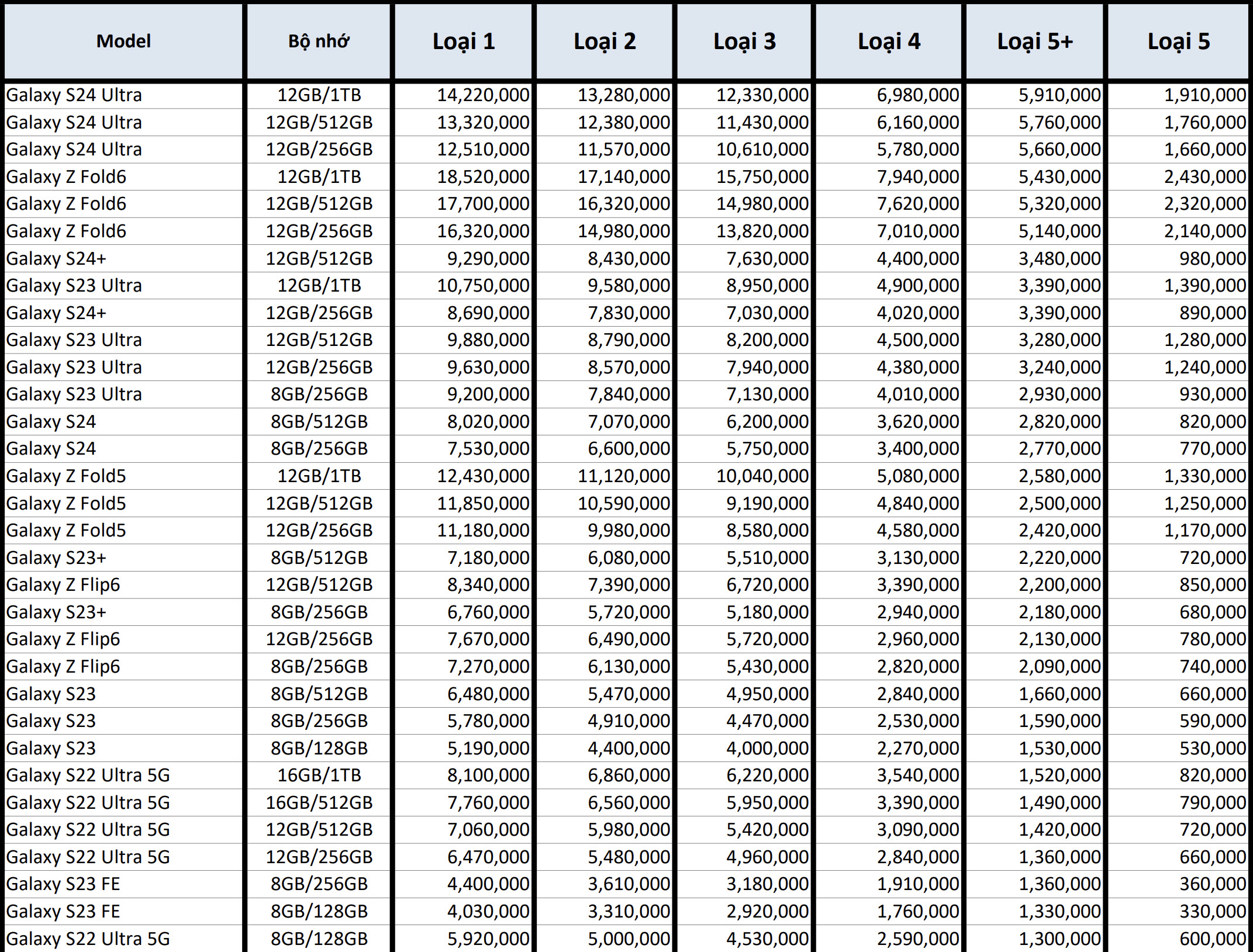The width and height of the screenshot is (1253, 952).
Task: Click the 8,690,000 cell
Action: (x=464, y=313)
